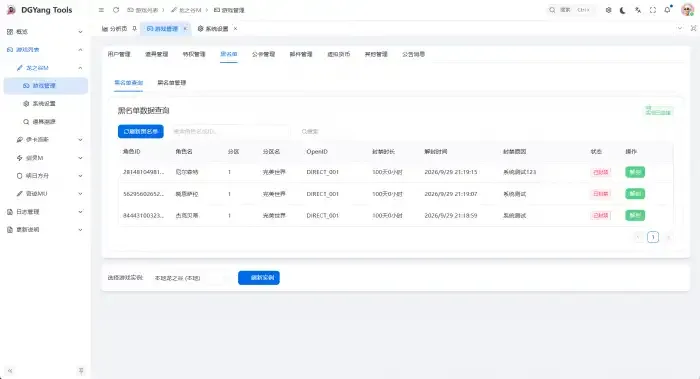Click 解封 for the row unbanned 21:18:59
700x379 pixels.
[635, 215]
